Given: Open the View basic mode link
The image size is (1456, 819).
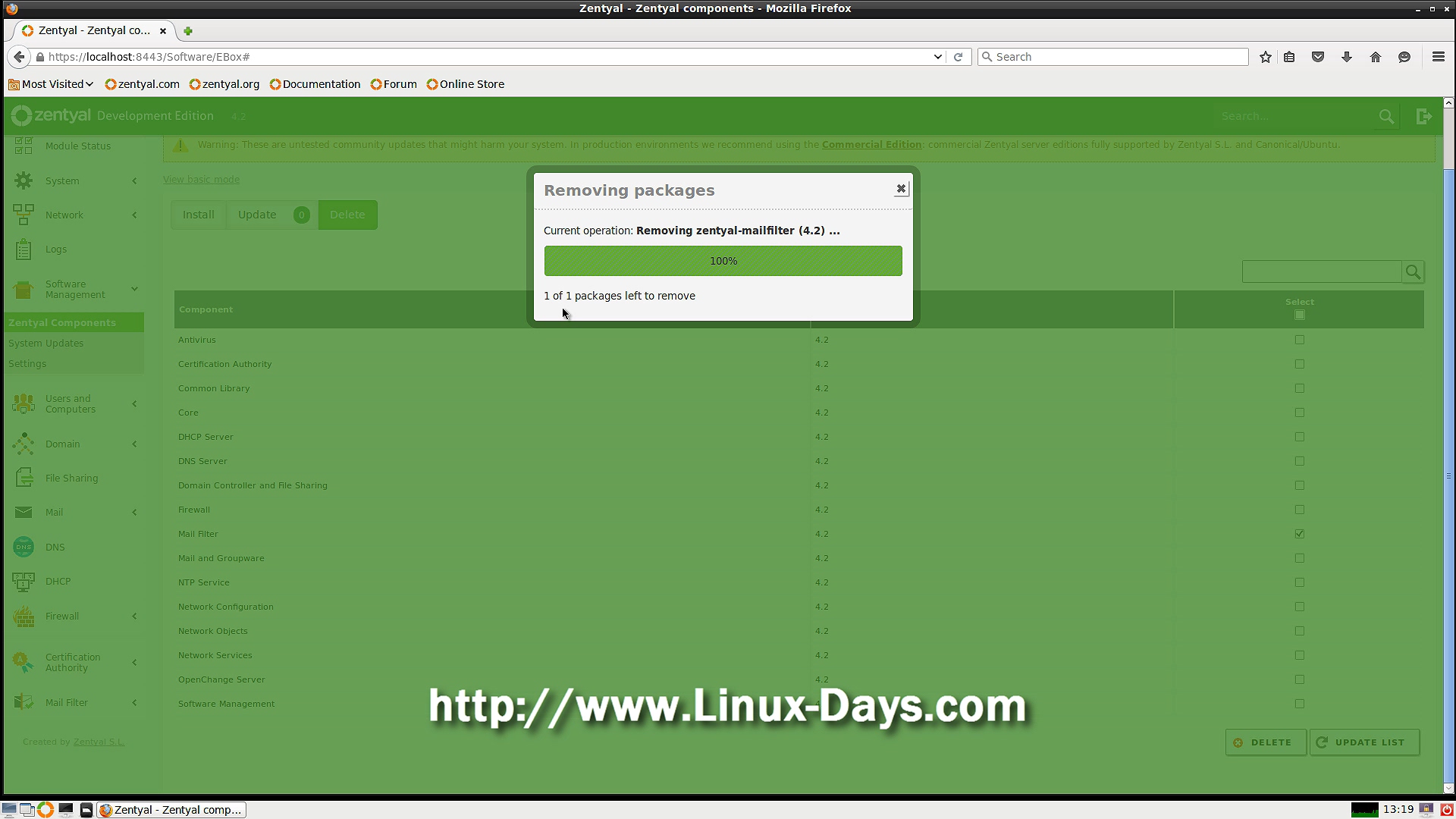Looking at the screenshot, I should tap(201, 179).
